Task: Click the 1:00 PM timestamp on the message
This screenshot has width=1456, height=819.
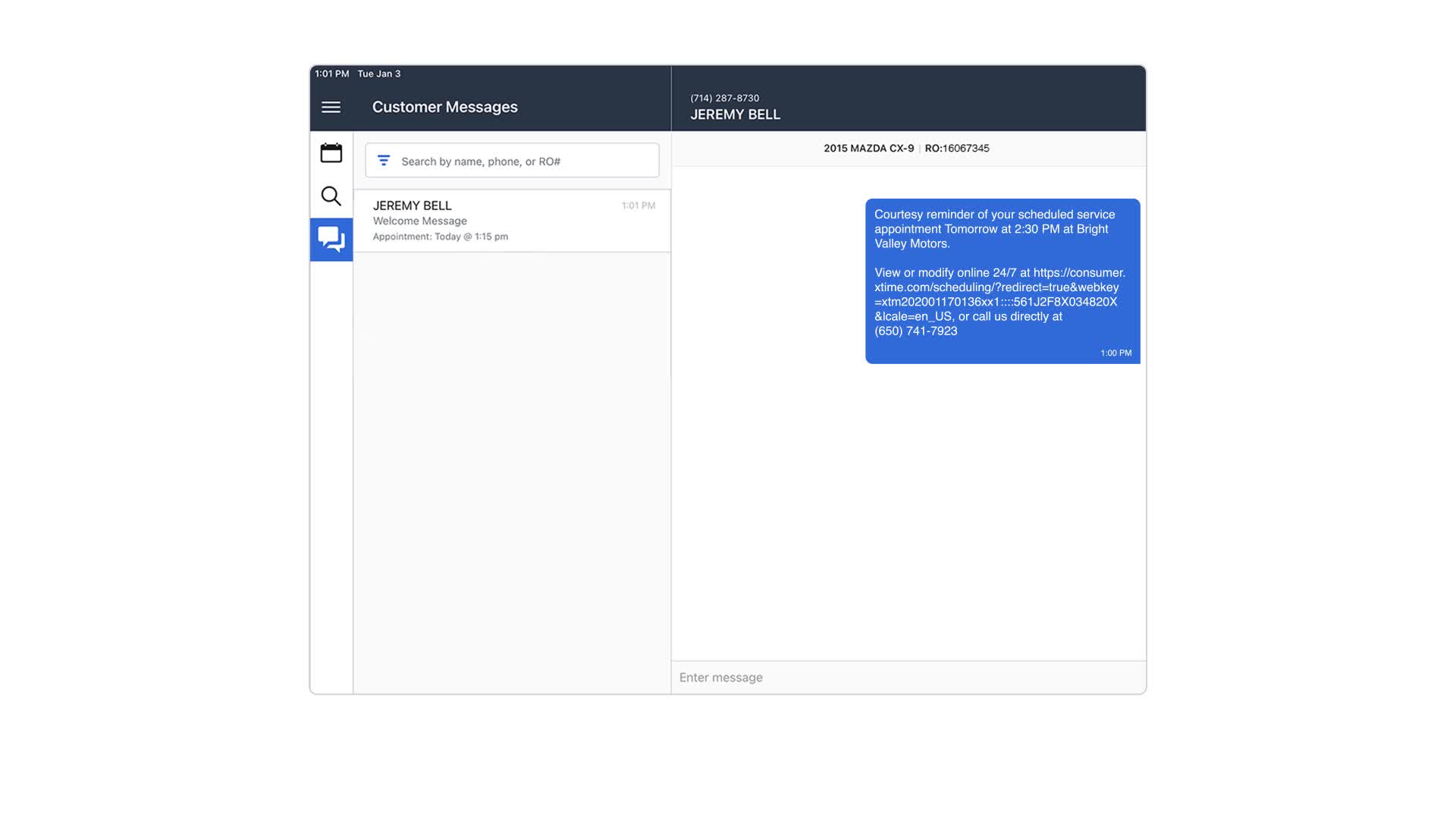Action: [1115, 353]
